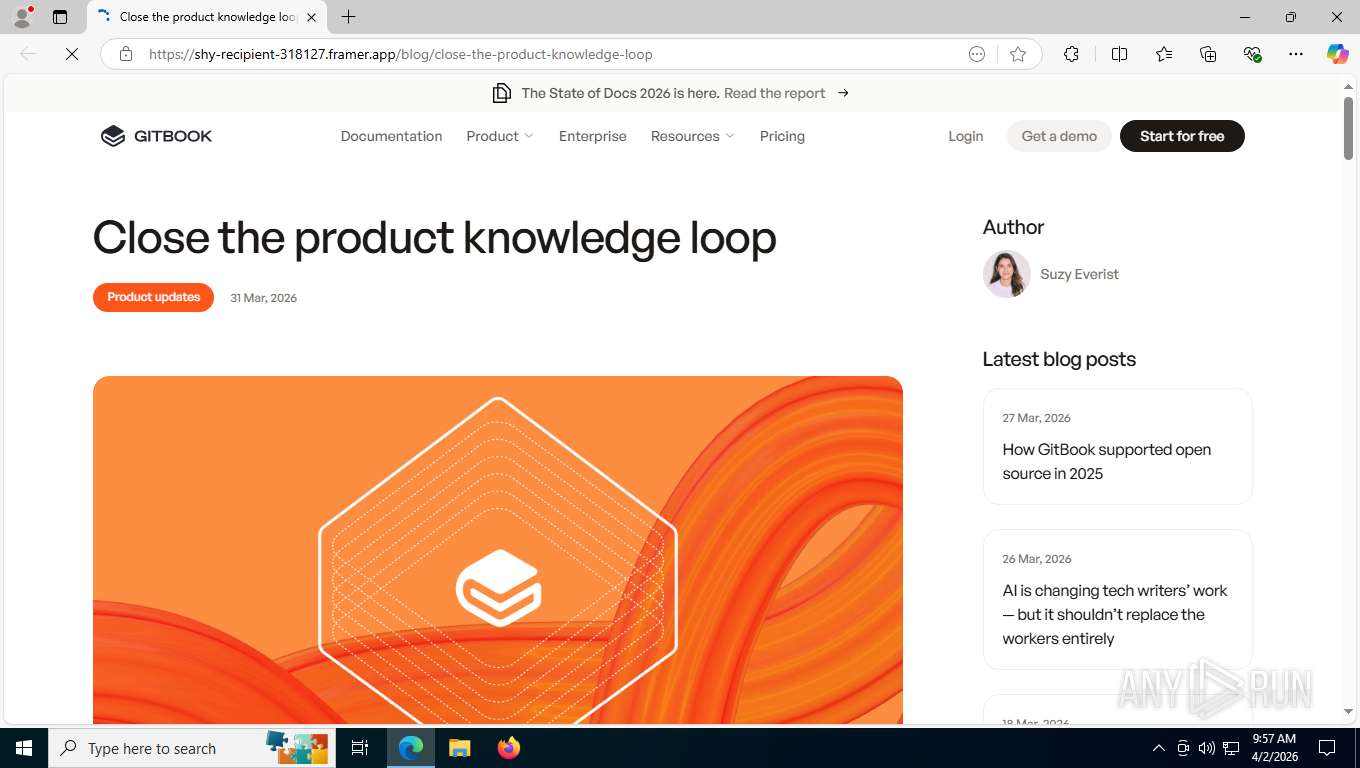The width and height of the screenshot is (1360, 768).
Task: Close the 'Close the product knowledge loop' tab
Action: pyautogui.click(x=312, y=17)
